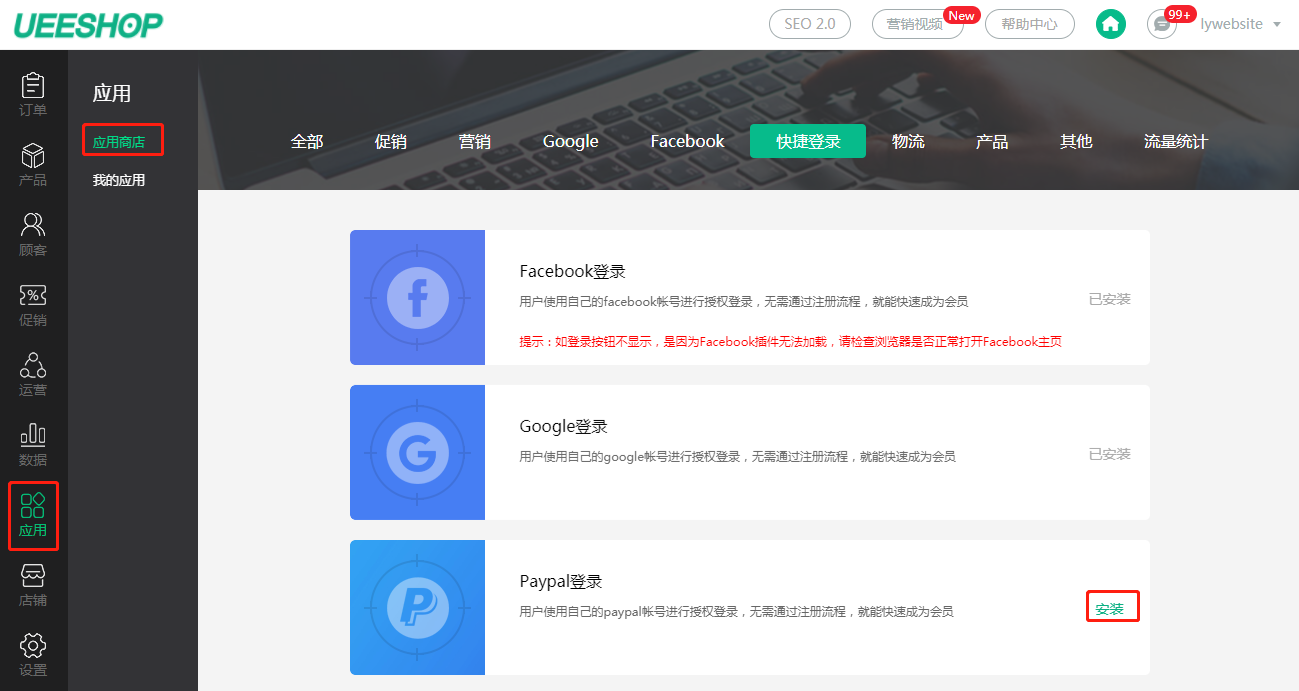Select the 物流 (Logistics) category tab
The height and width of the screenshot is (691, 1299).
click(908, 142)
